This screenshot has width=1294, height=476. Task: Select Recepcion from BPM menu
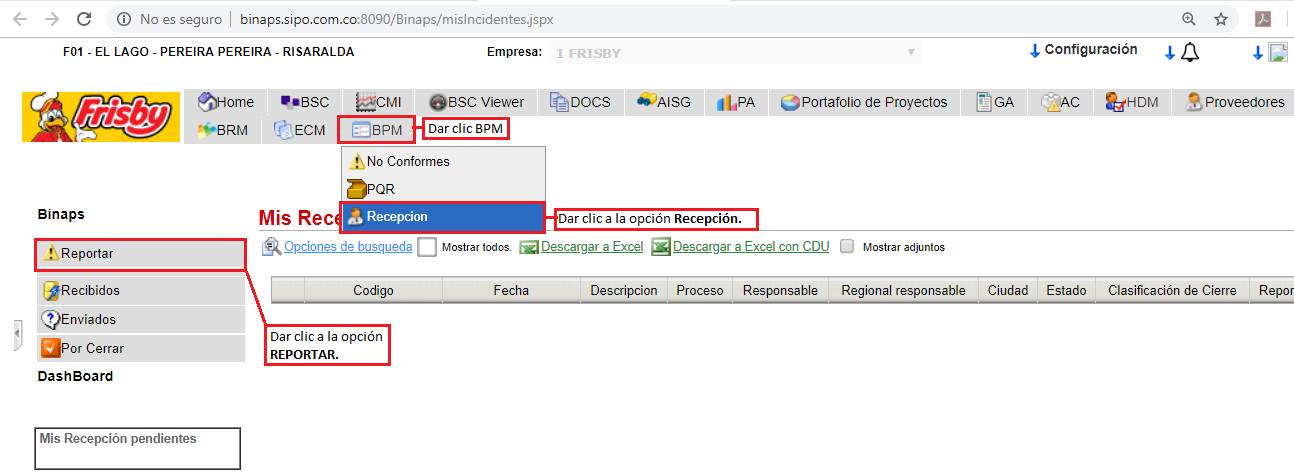pos(443,217)
